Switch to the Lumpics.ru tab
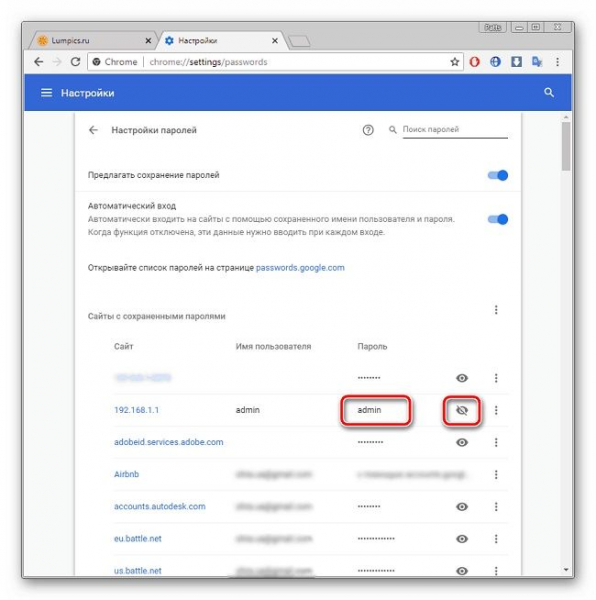This screenshot has width=596, height=600. pos(92,41)
